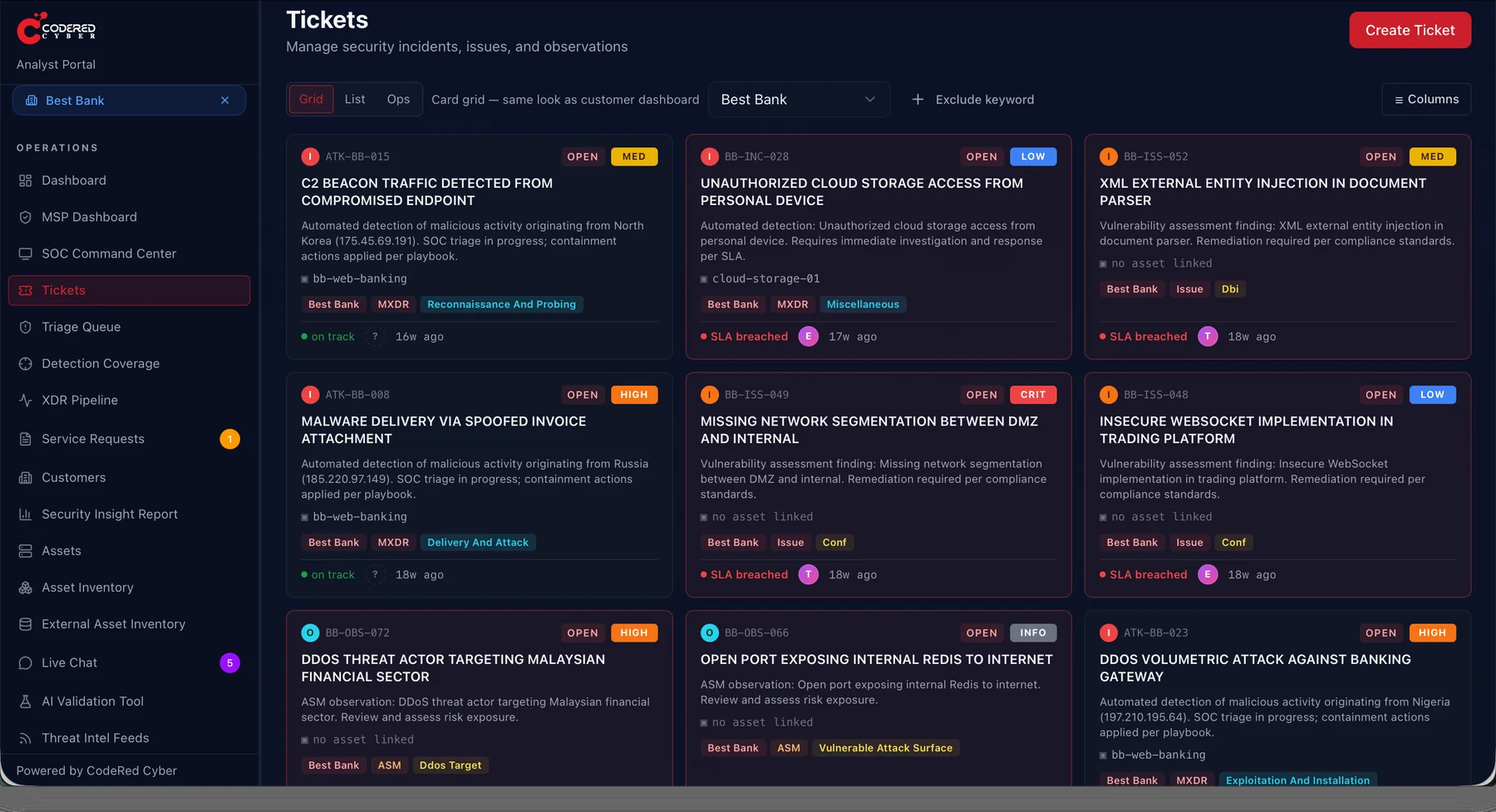Screen dimensions: 1496x812
Task: Open Unauthorized Cloud Storage Access ticket title
Action: (862, 192)
